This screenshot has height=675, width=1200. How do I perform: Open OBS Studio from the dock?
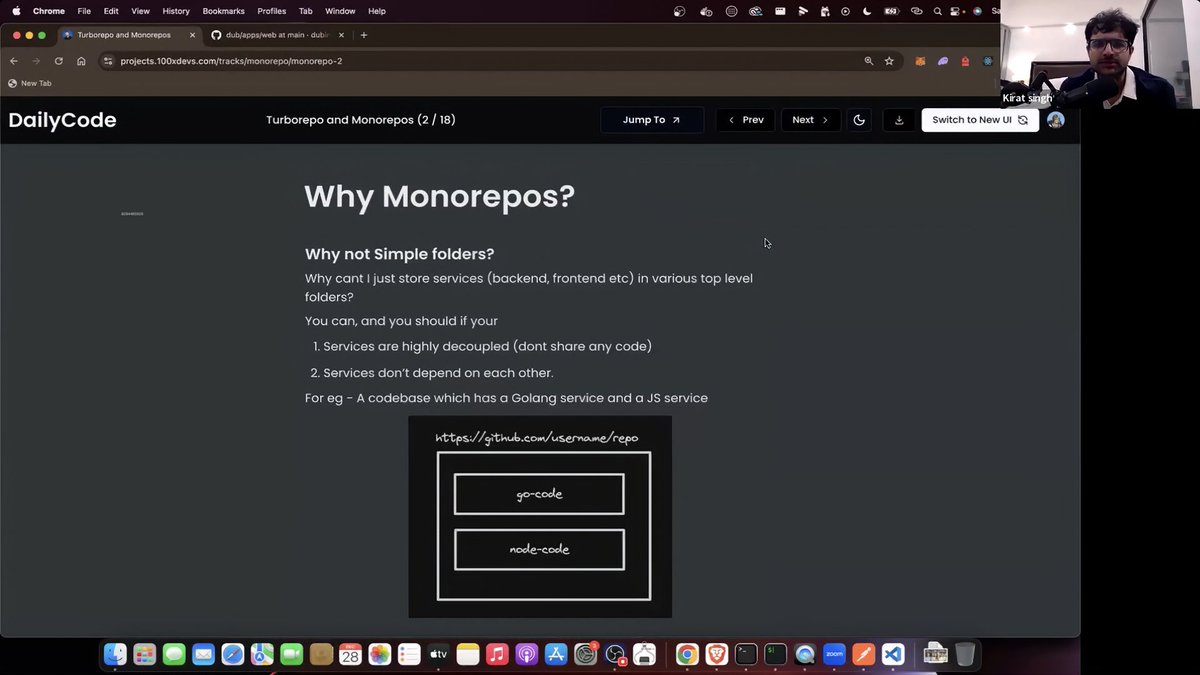(x=615, y=655)
